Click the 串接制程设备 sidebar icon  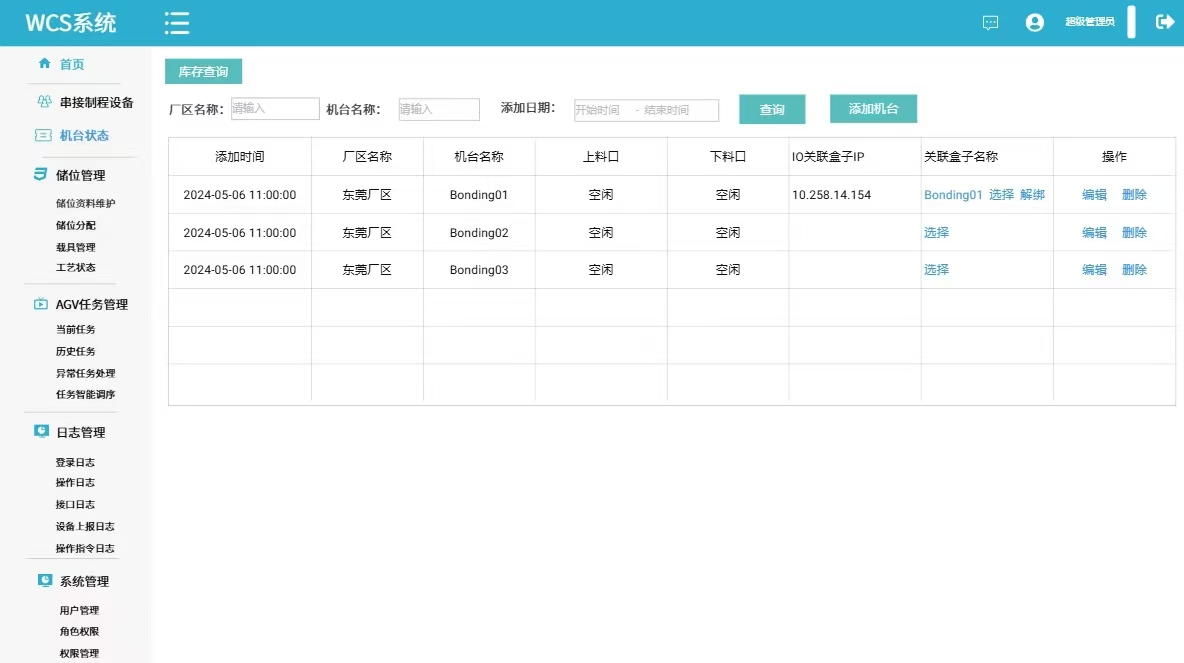tap(45, 101)
